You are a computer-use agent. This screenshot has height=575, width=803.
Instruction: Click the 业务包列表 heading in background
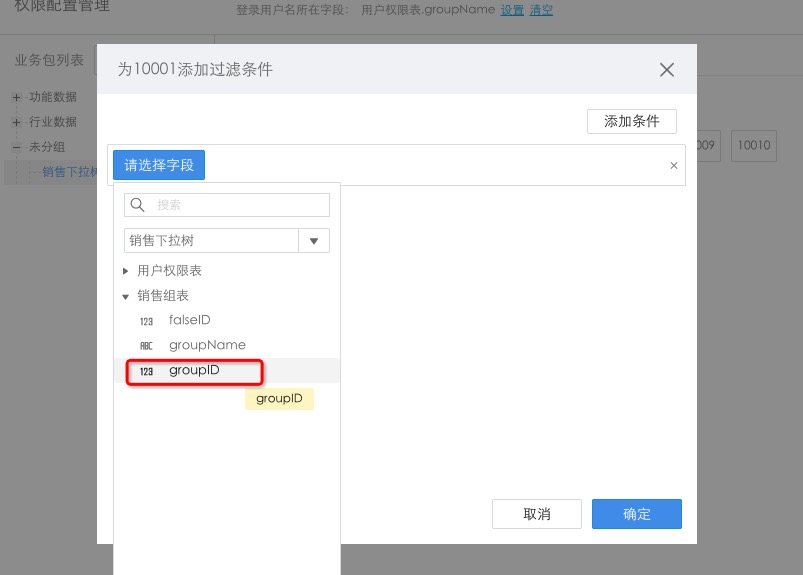49,60
